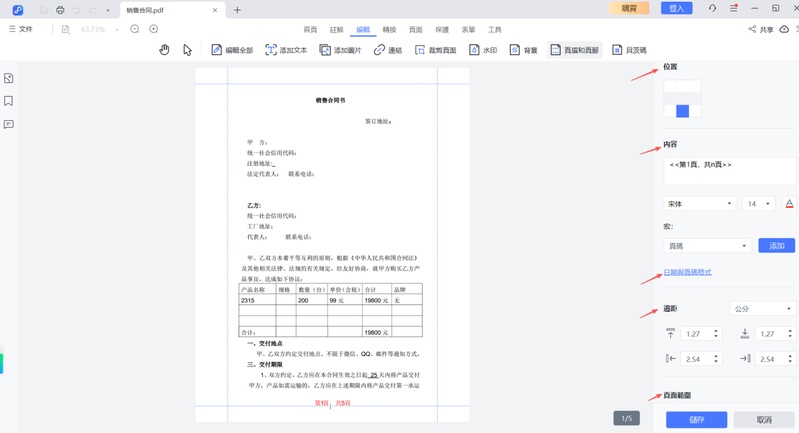The height and width of the screenshot is (433, 799).
Task: Open the zoom percentage dropdown arrow
Action: coord(117,30)
